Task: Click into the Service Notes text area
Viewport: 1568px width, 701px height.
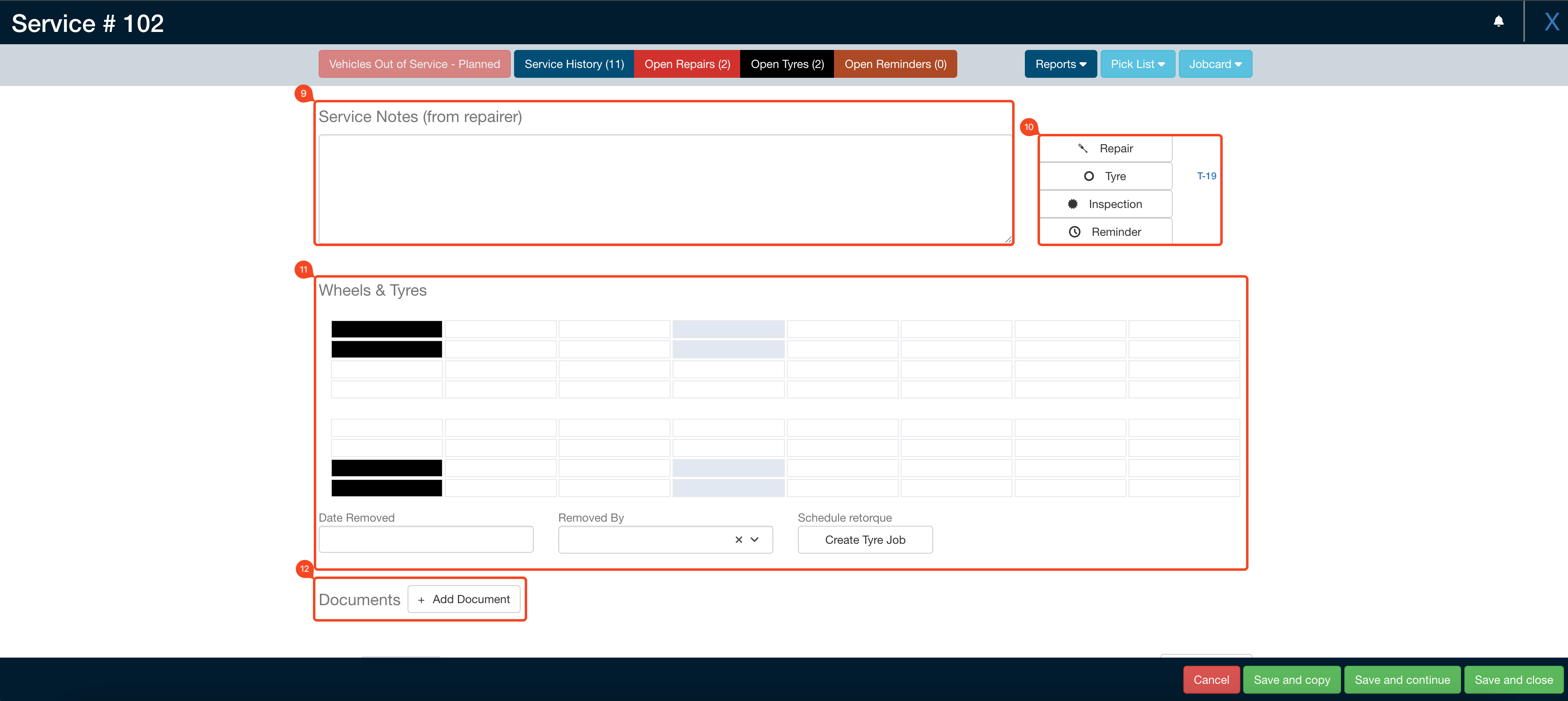Action: (x=665, y=189)
